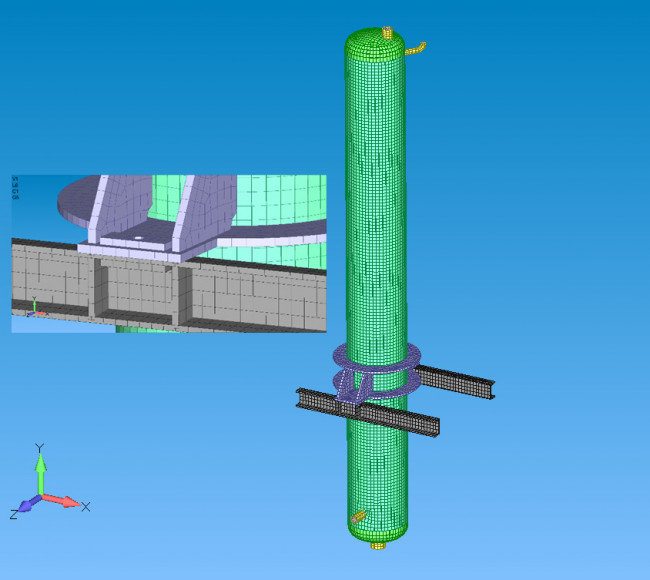
Task: Click the red X axis arrow
Action: pos(65,501)
